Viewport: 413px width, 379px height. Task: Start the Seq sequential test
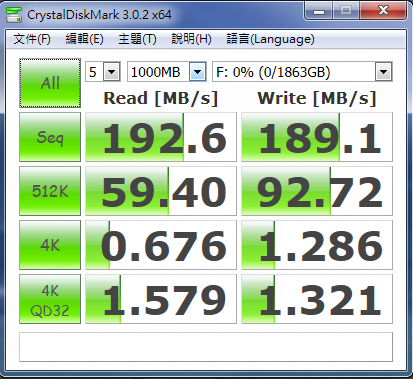pyautogui.click(x=50, y=137)
